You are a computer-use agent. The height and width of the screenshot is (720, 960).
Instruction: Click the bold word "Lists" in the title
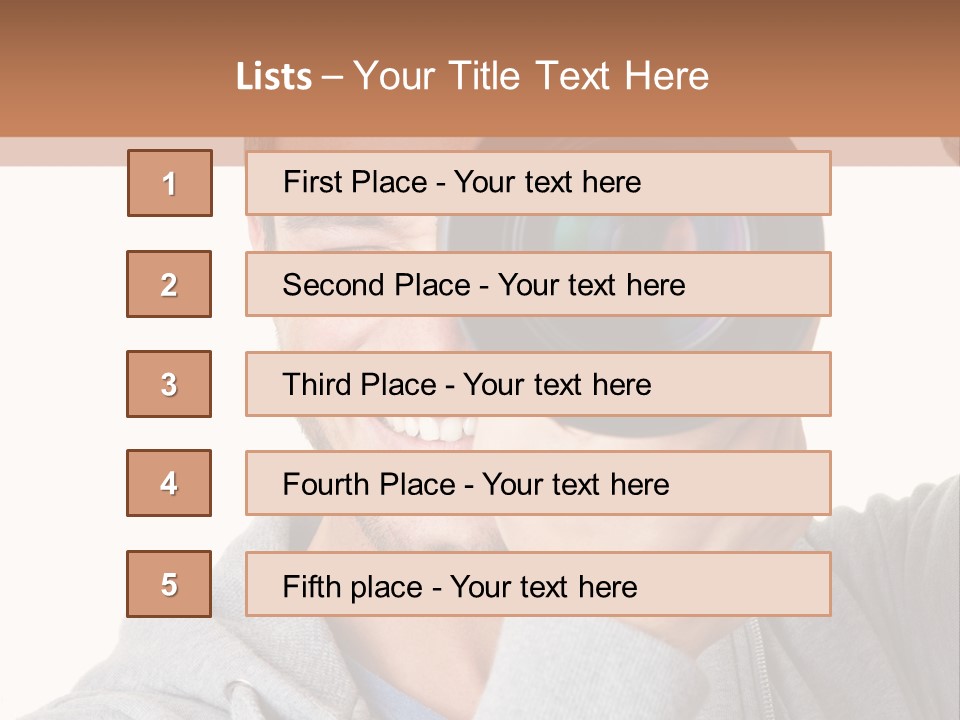pyautogui.click(x=274, y=77)
